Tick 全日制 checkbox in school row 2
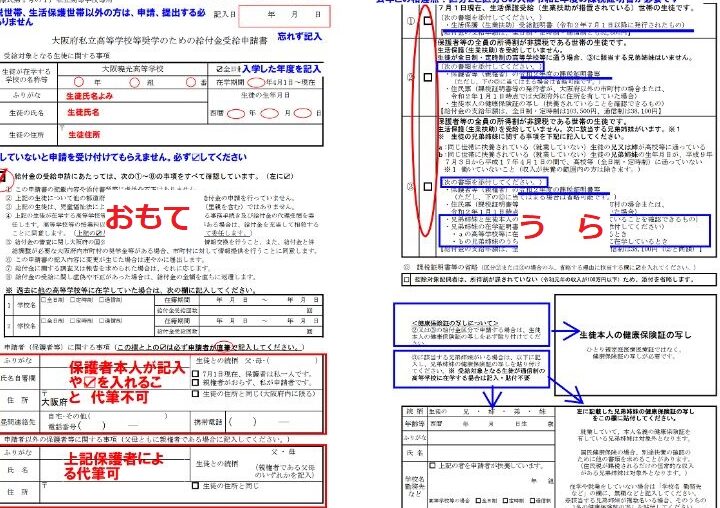The width and height of the screenshot is (720, 508). tap(44, 320)
